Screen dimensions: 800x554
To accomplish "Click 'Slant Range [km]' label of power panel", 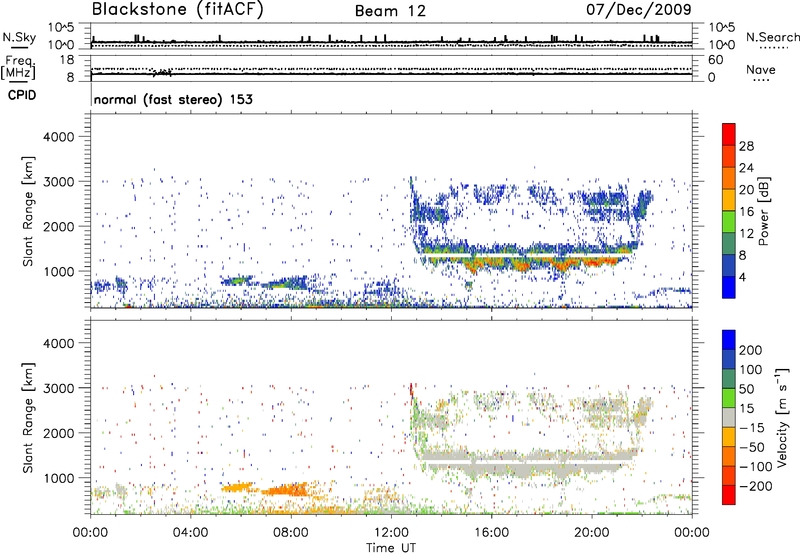I will (x=28, y=211).
